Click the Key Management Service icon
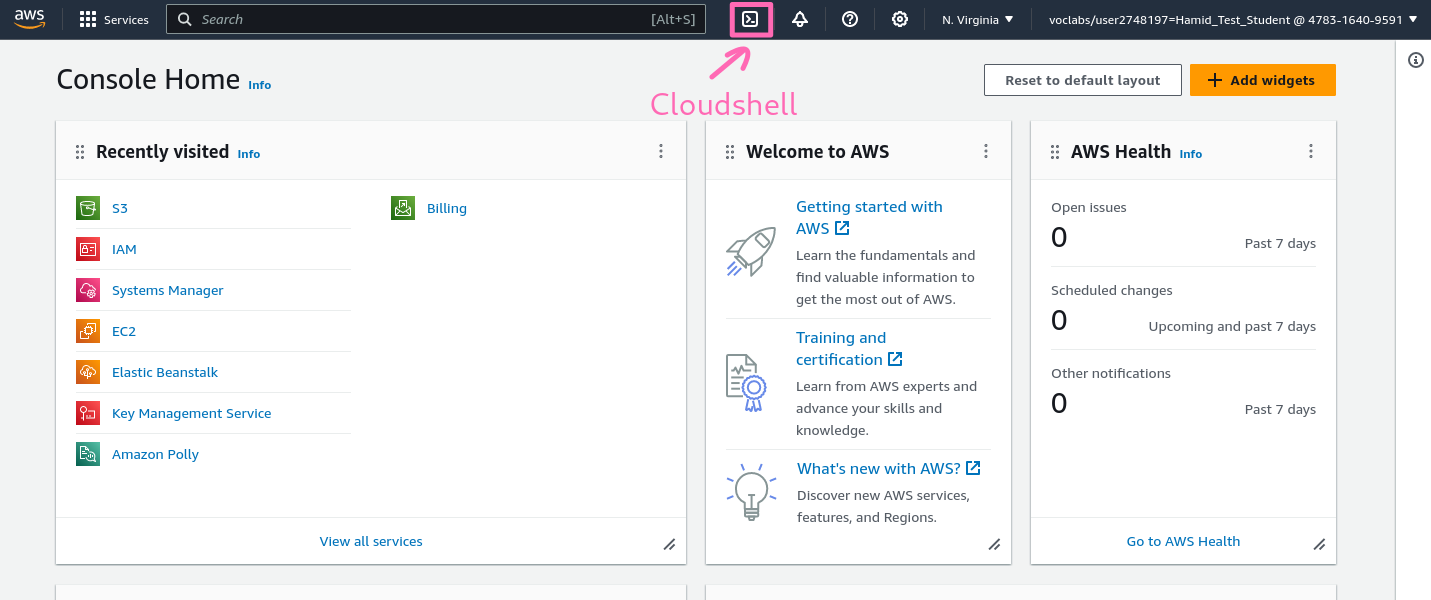 click(88, 413)
